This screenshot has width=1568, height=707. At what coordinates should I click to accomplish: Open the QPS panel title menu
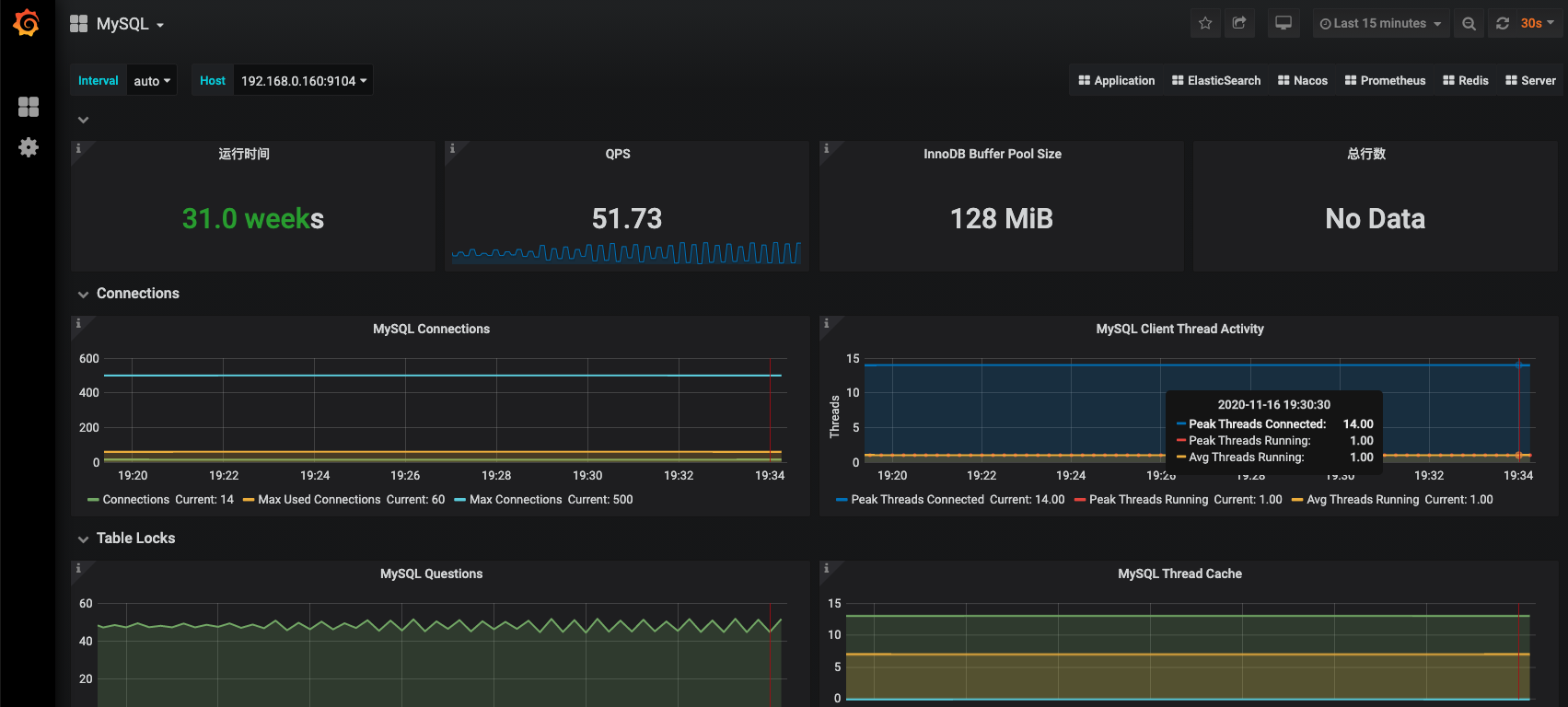point(618,154)
